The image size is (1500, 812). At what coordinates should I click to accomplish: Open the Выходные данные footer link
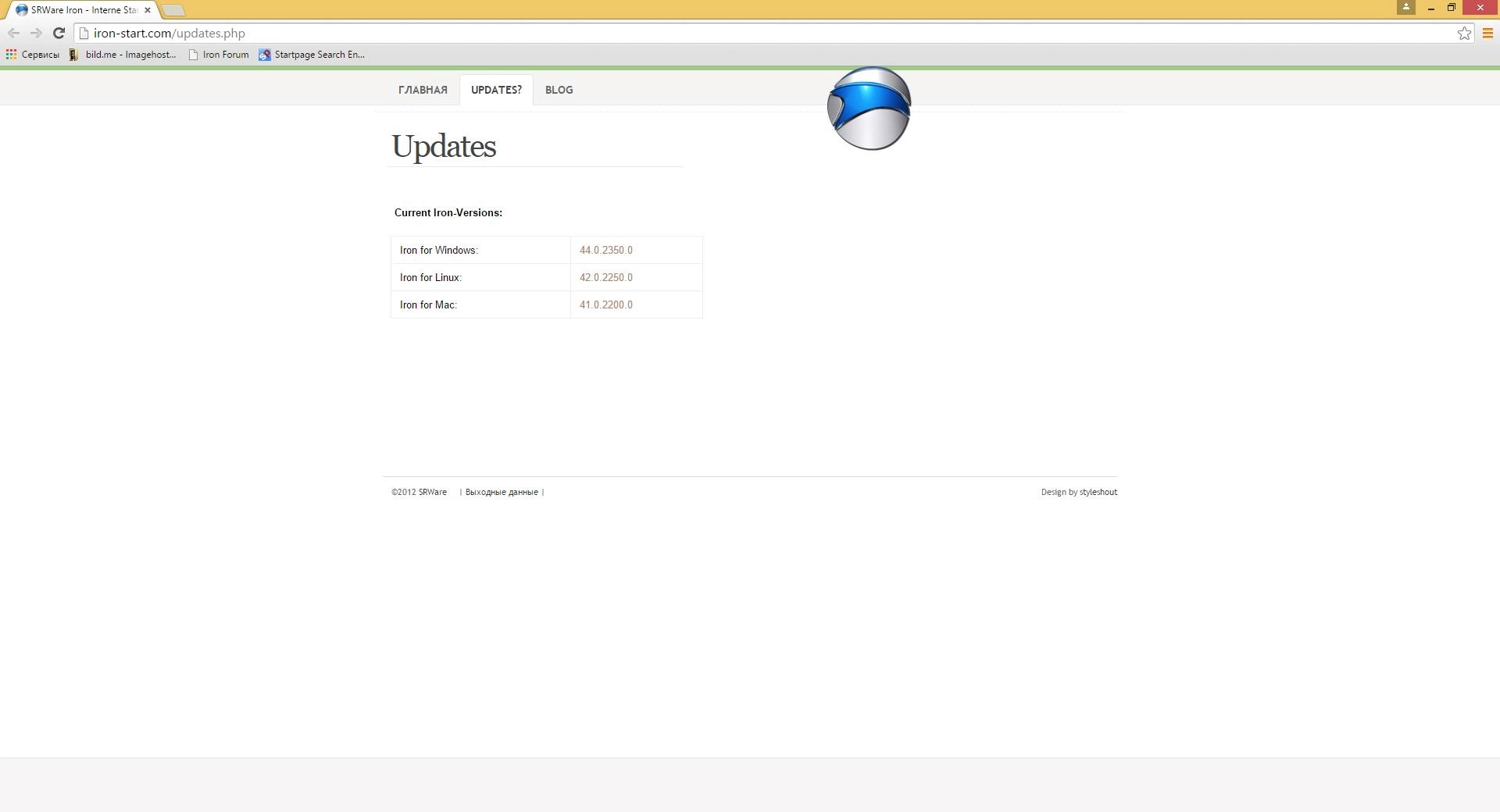[x=502, y=492]
